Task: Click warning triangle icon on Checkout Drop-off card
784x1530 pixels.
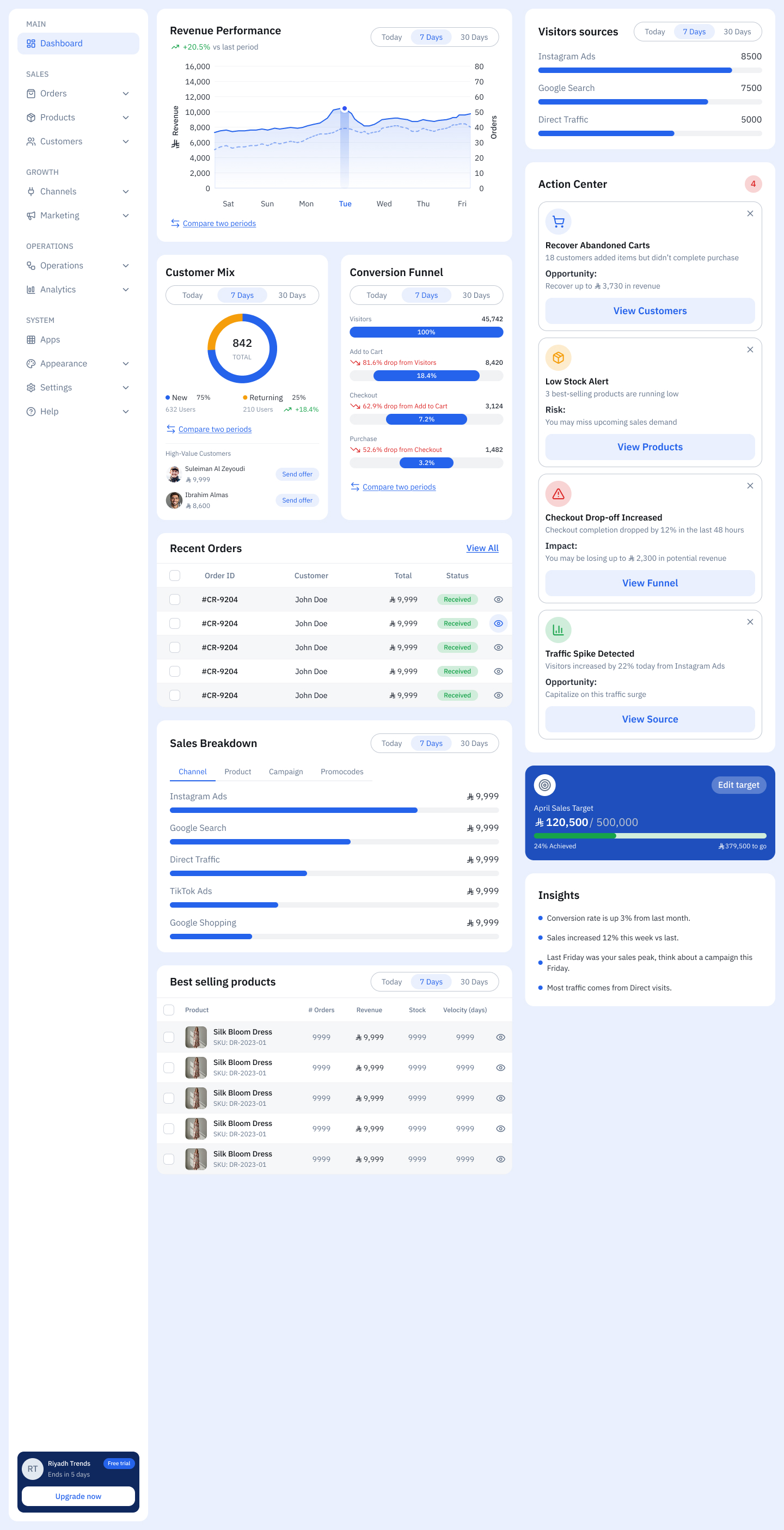Action: 558,493
